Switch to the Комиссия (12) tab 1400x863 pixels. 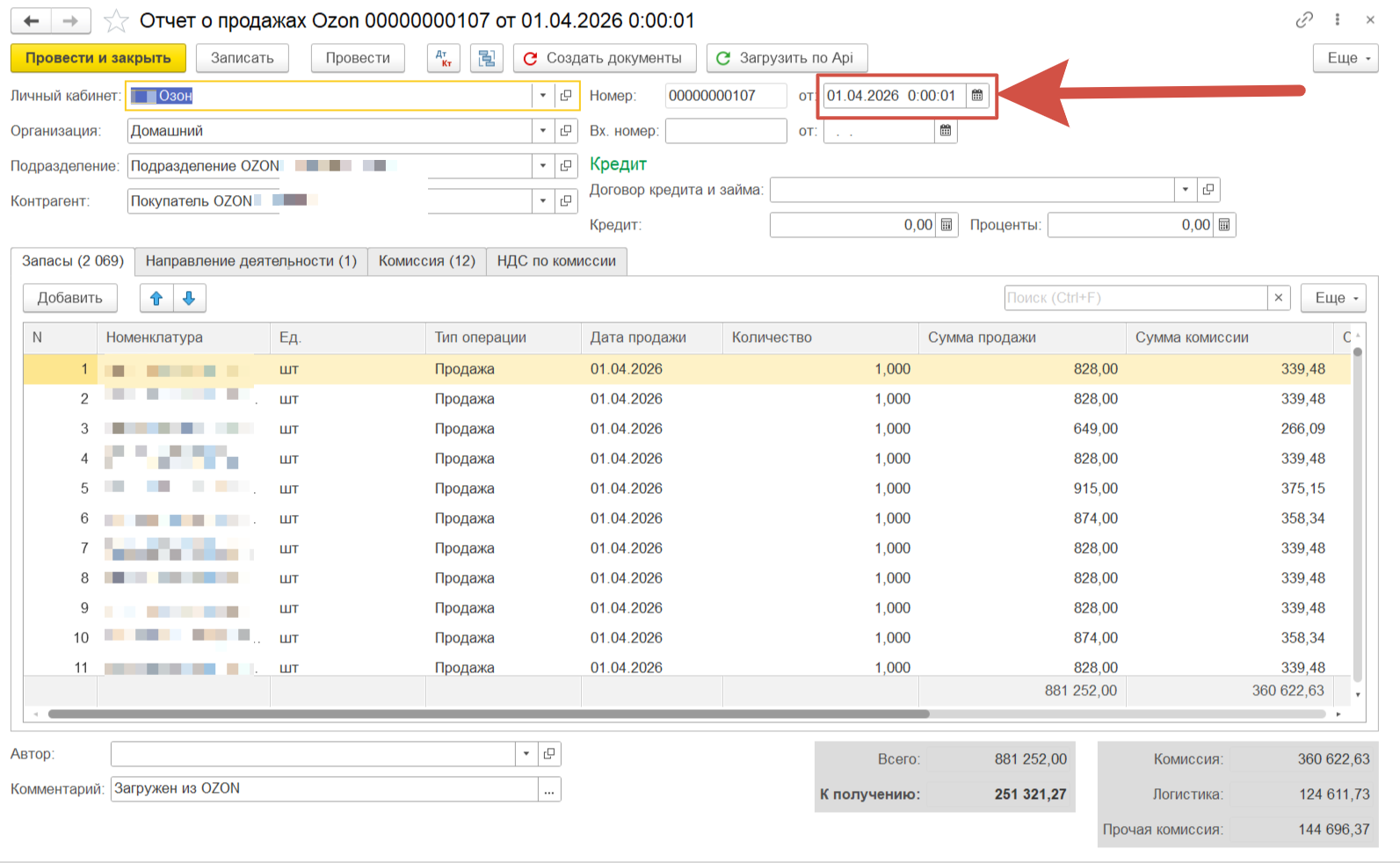click(x=427, y=261)
